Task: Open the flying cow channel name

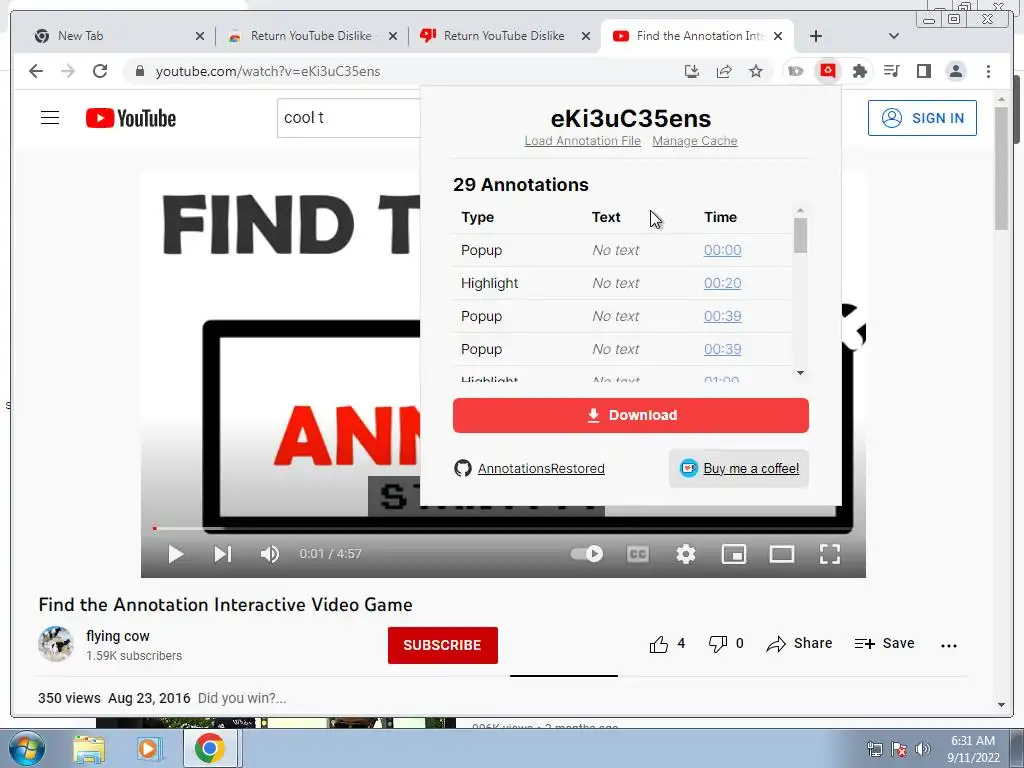Action: (118, 636)
